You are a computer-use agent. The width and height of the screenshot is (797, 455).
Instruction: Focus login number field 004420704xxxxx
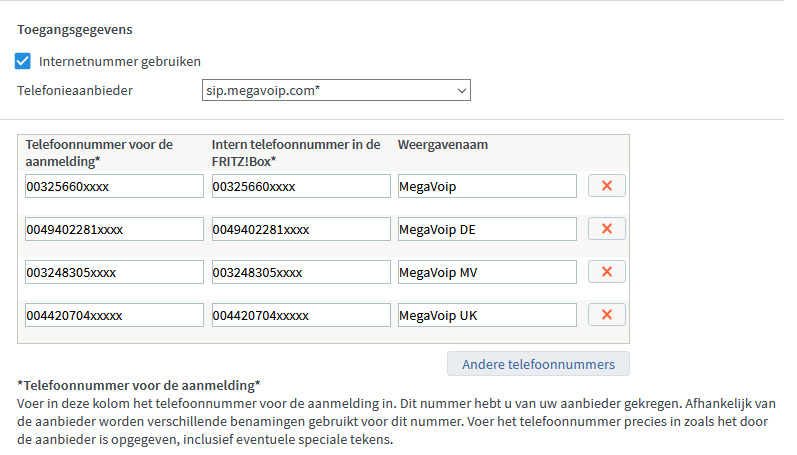pyautogui.click(x=115, y=315)
